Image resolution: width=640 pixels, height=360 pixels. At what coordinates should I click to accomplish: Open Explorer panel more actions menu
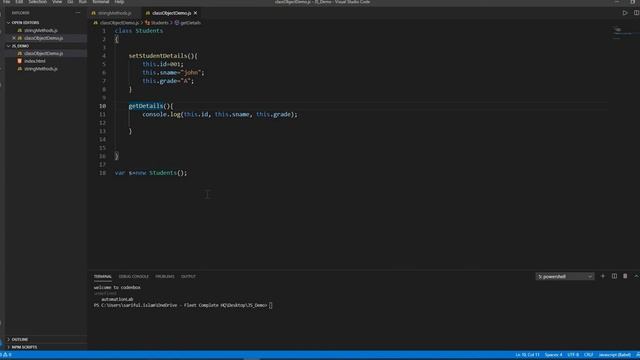point(78,13)
